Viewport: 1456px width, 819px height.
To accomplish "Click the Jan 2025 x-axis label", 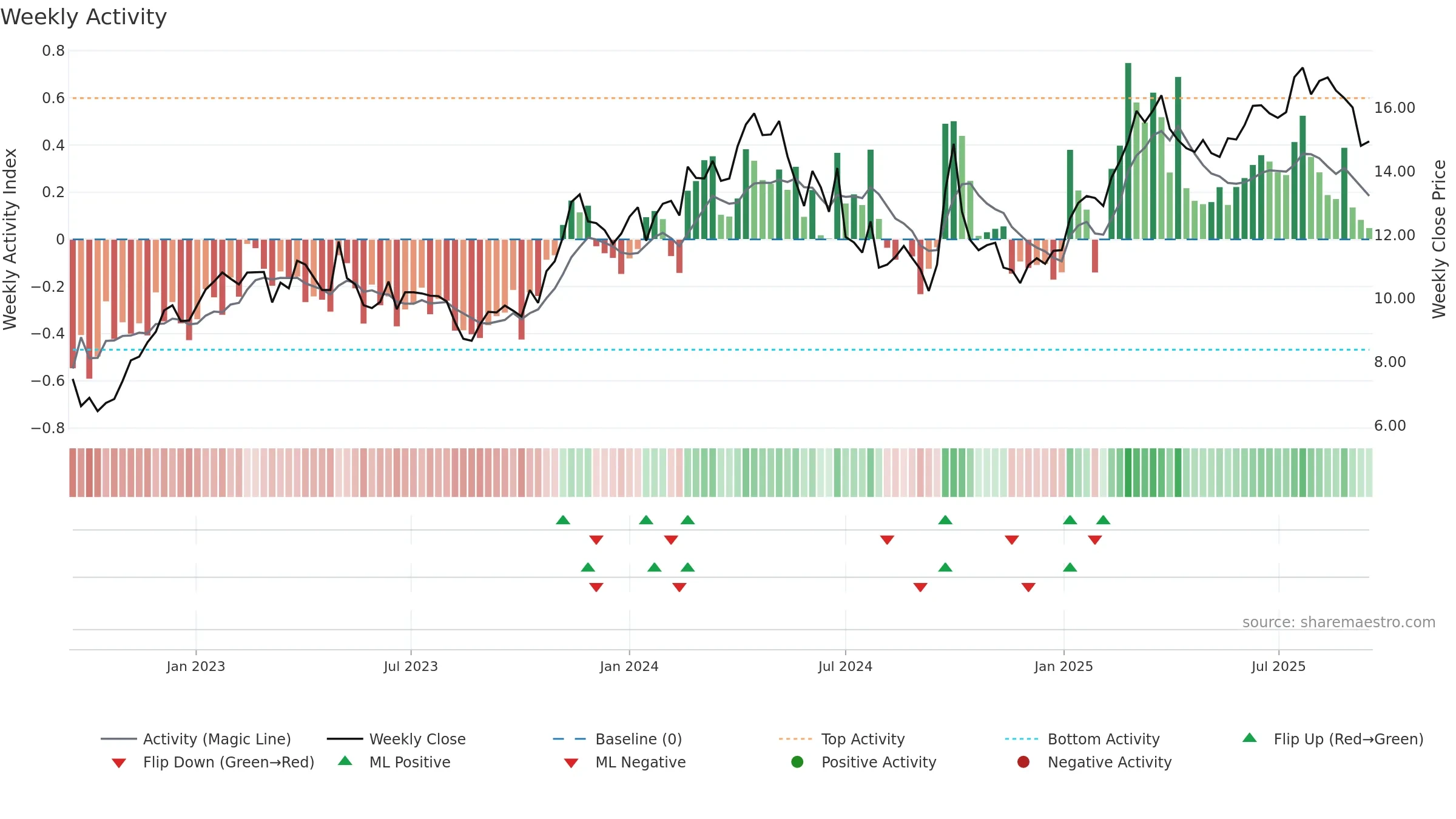I will point(1063,666).
